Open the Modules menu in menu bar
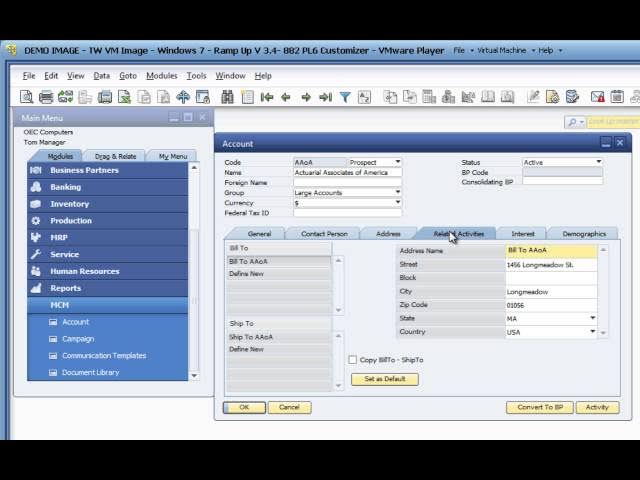The width and height of the screenshot is (640, 480). [x=161, y=76]
